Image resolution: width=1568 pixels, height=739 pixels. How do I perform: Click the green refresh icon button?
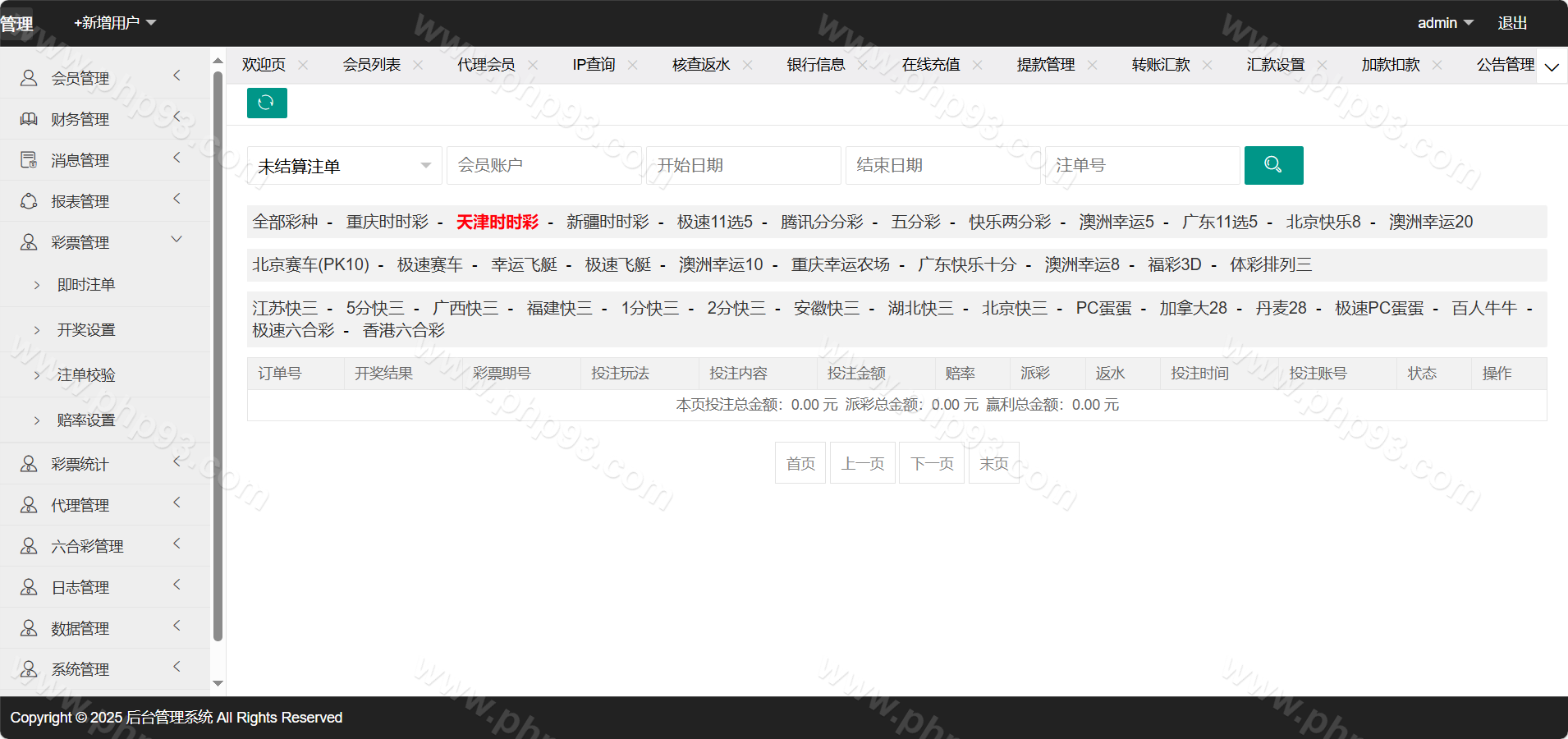(x=267, y=103)
